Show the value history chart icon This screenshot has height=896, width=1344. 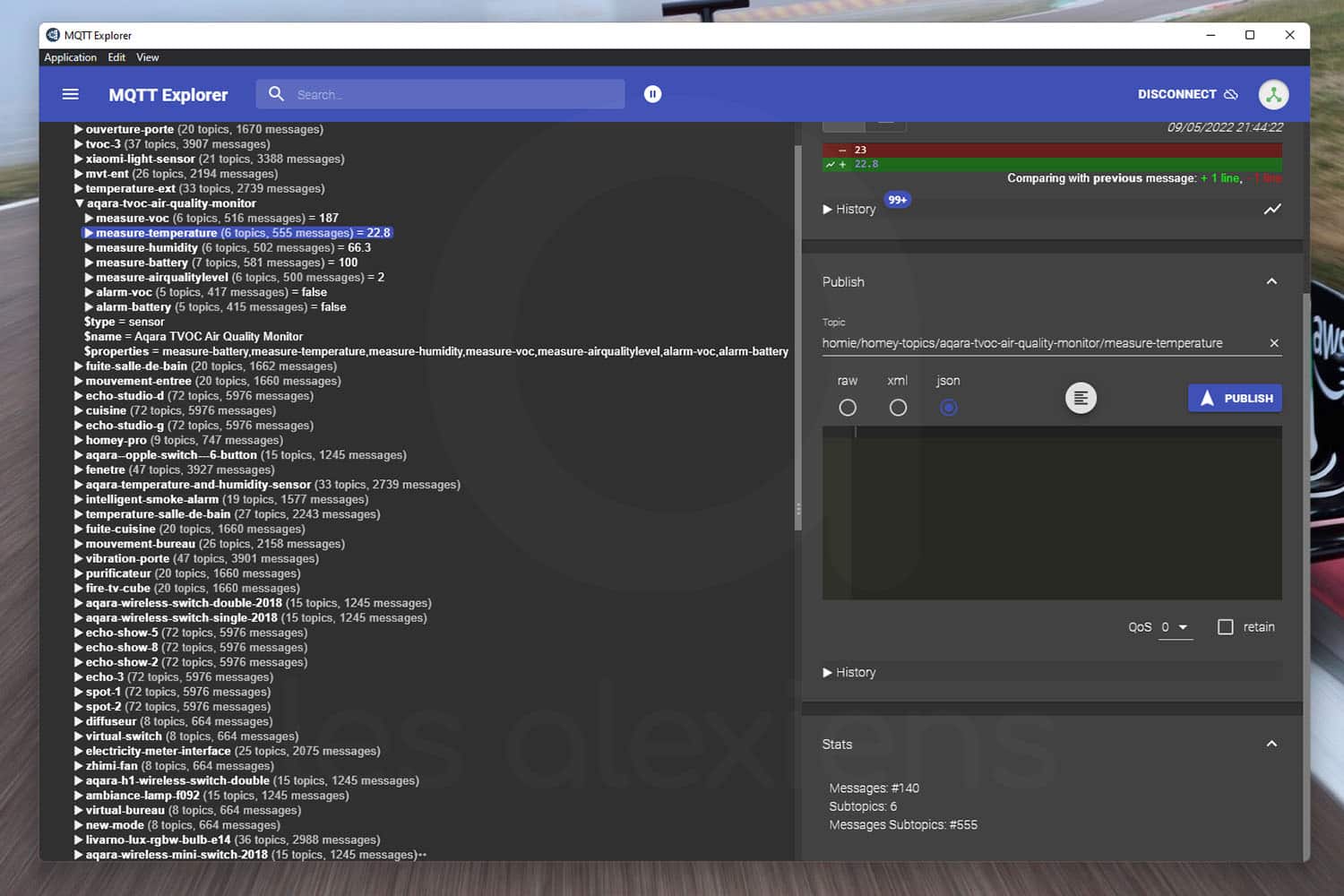tap(1272, 209)
